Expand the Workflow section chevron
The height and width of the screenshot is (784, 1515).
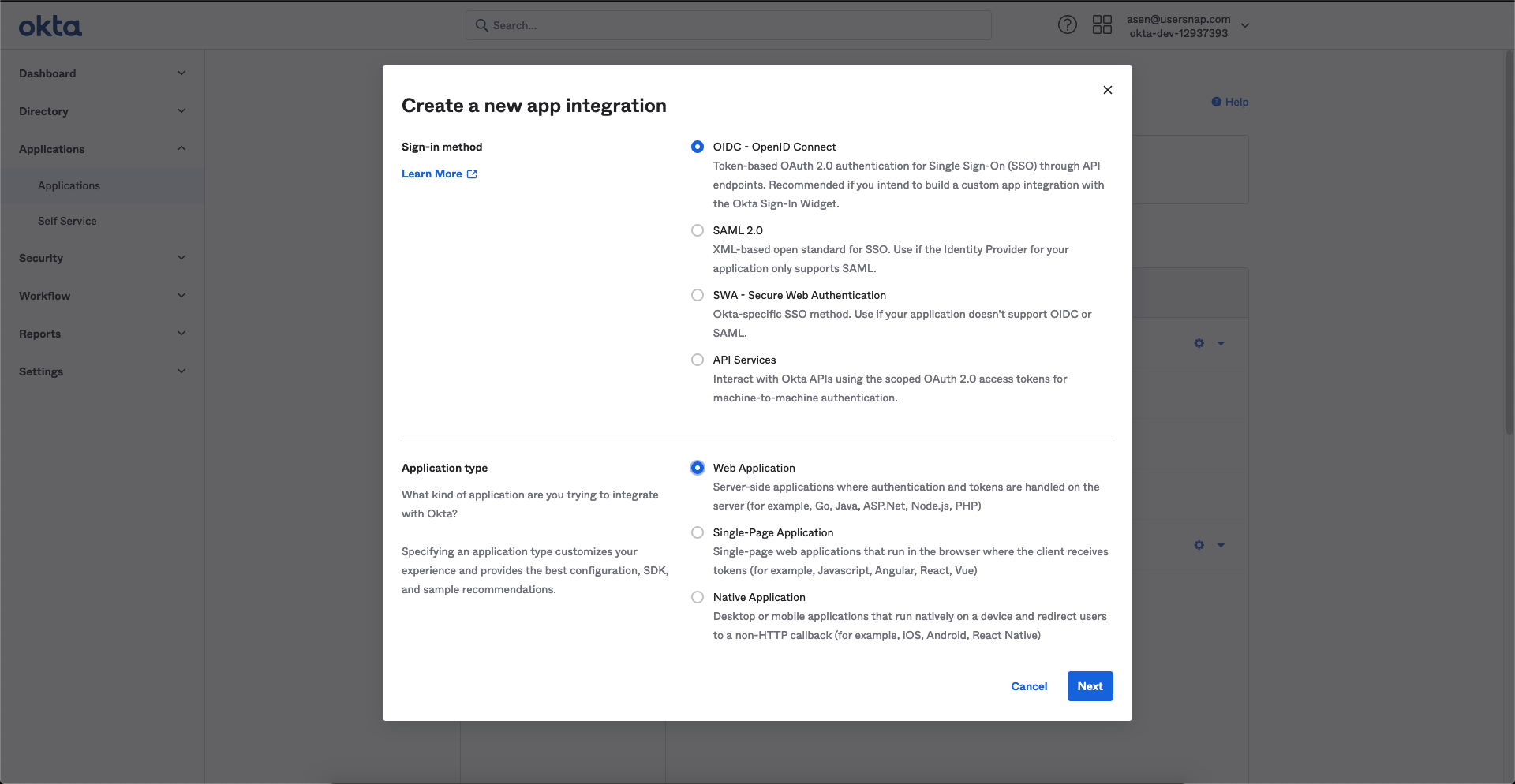click(181, 296)
